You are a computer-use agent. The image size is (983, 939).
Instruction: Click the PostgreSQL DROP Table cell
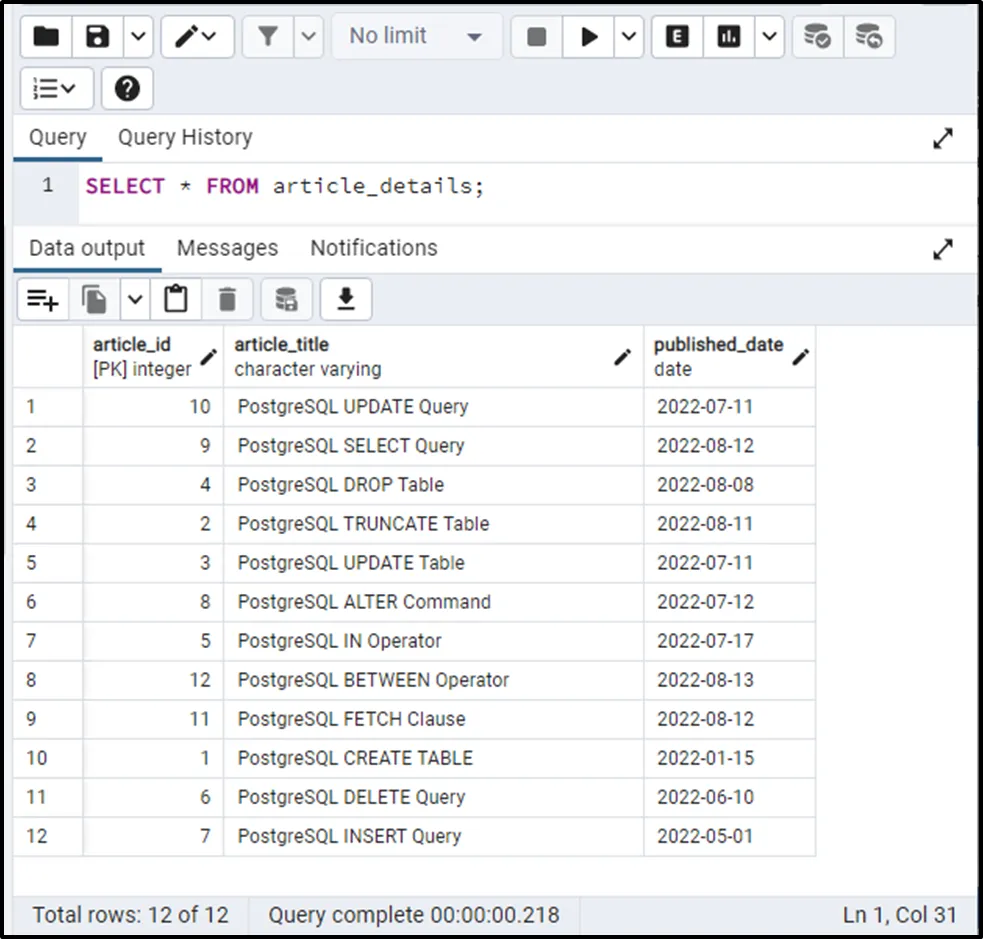coord(340,485)
